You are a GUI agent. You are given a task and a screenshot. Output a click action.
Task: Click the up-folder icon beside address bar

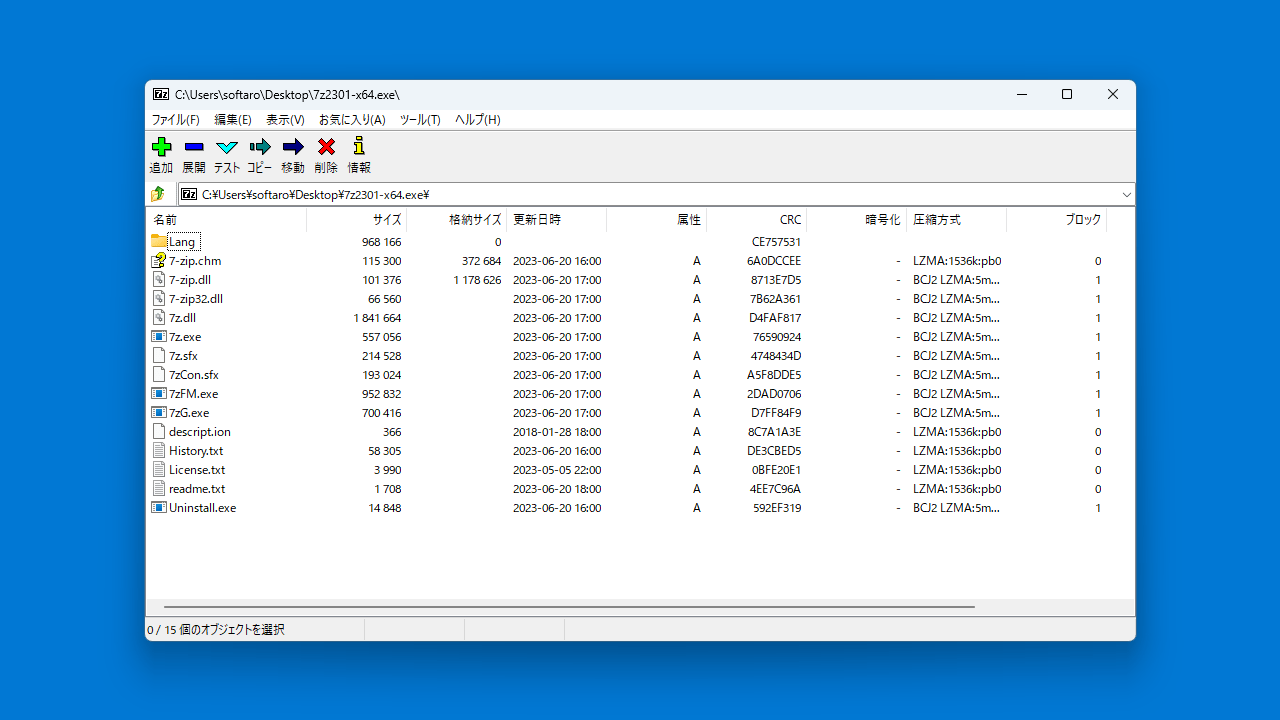tap(158, 194)
